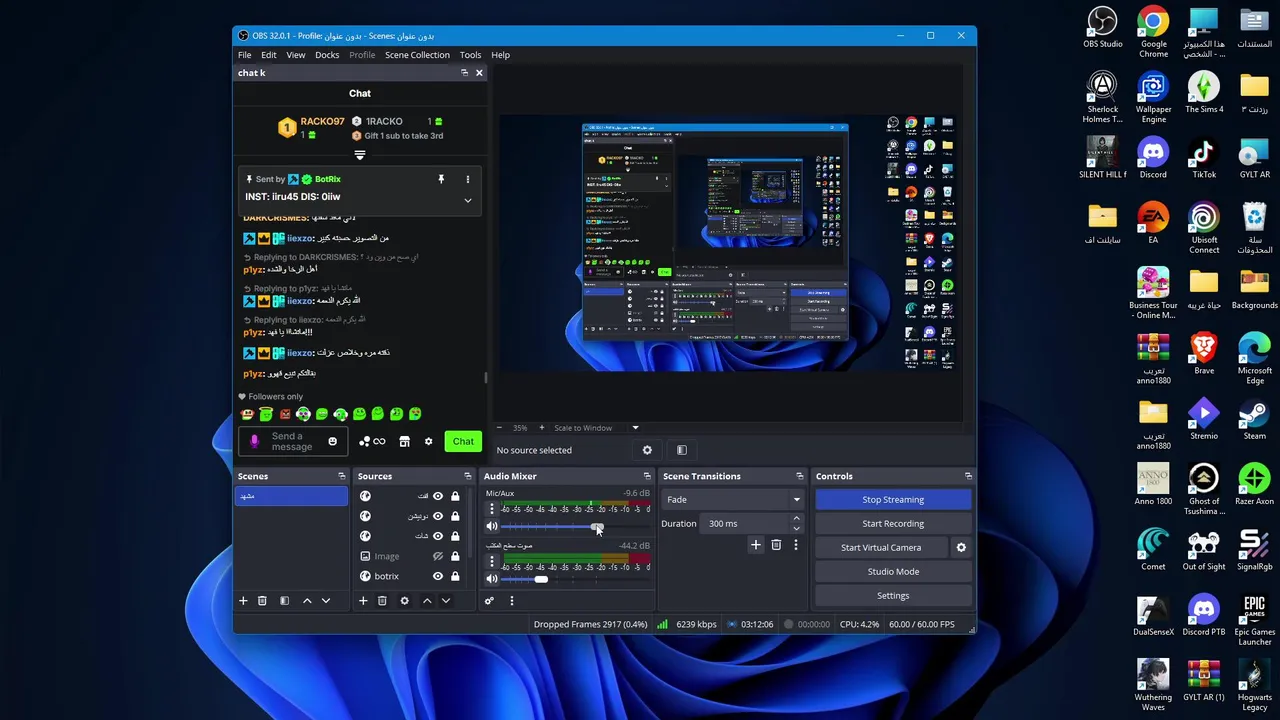Open source properties gear in the Sources panel
The height and width of the screenshot is (720, 1280).
[x=404, y=601]
